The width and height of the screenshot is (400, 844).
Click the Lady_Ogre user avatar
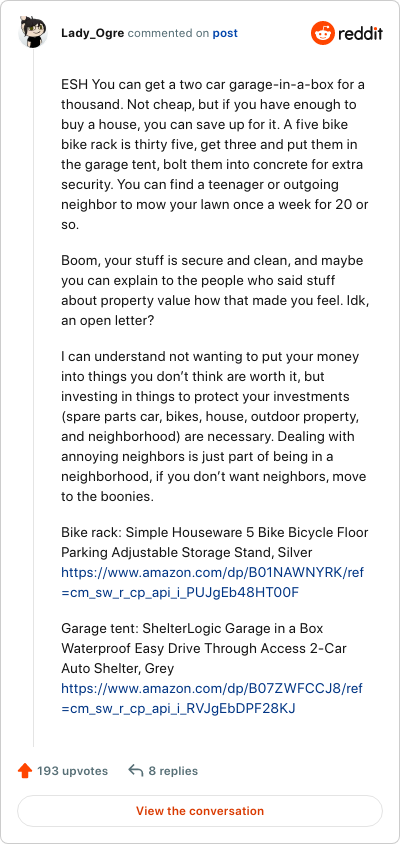coord(33,33)
